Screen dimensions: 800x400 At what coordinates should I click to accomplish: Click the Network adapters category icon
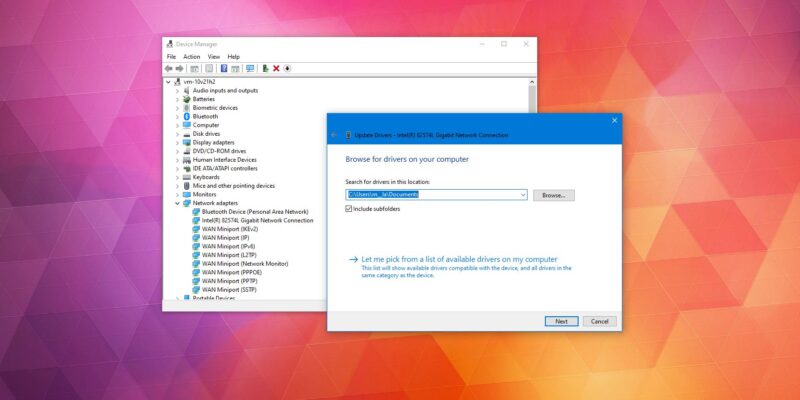pos(186,203)
